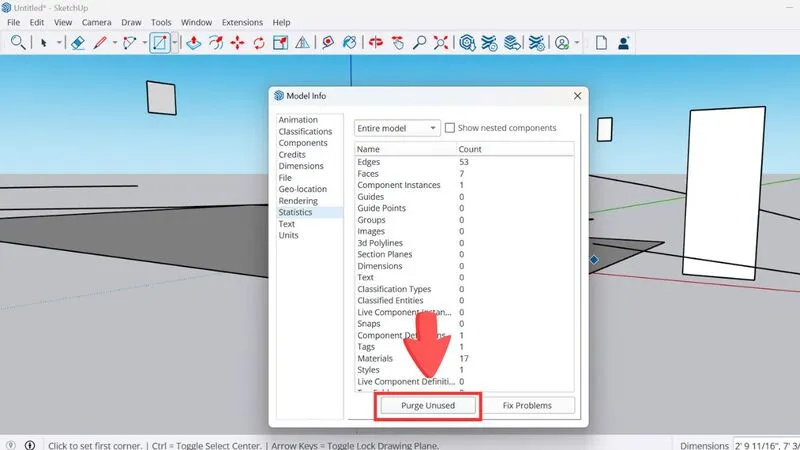
Task: Choose the Line pencil tool
Action: point(100,43)
